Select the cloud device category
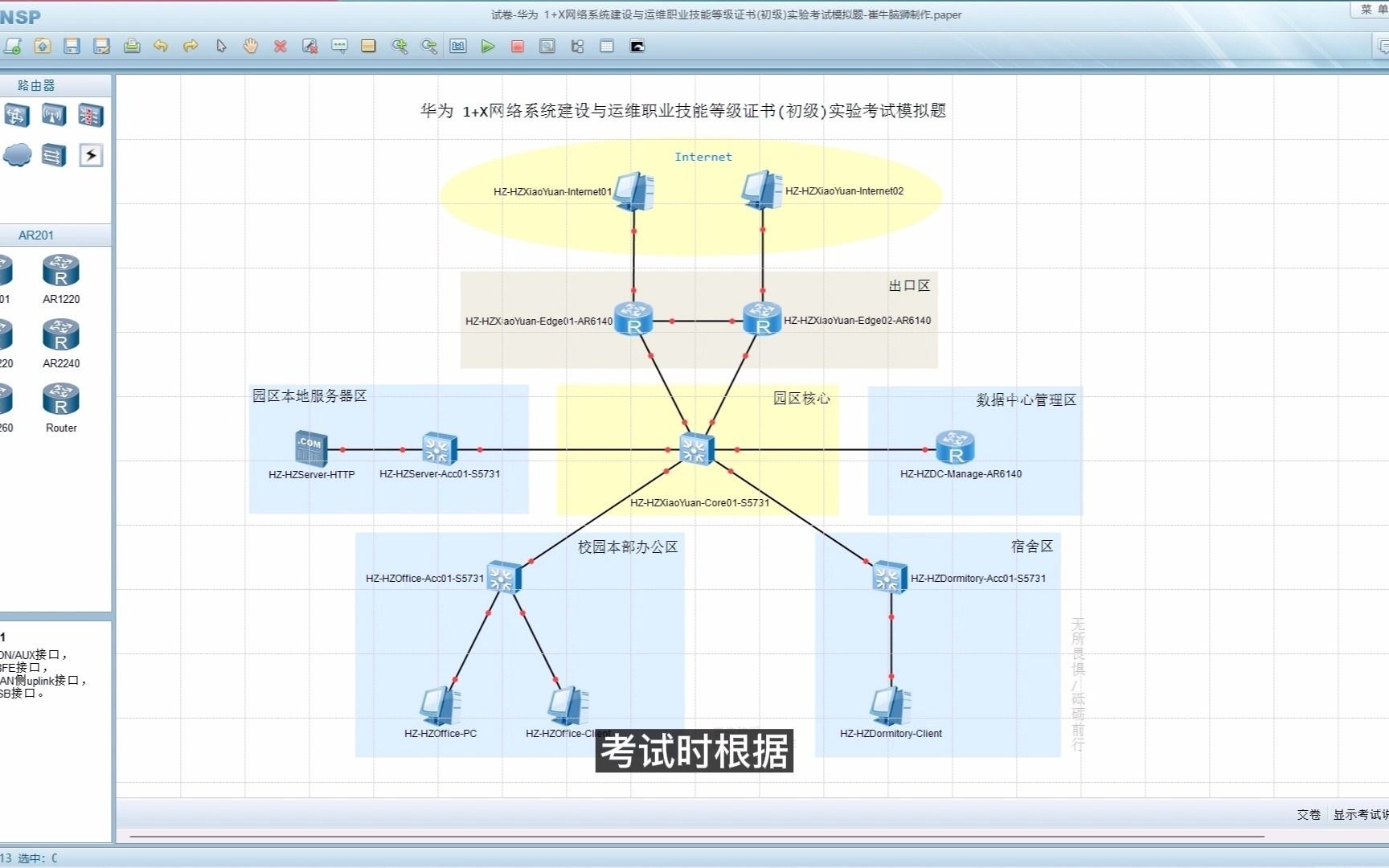The height and width of the screenshot is (868, 1389). click(x=17, y=154)
